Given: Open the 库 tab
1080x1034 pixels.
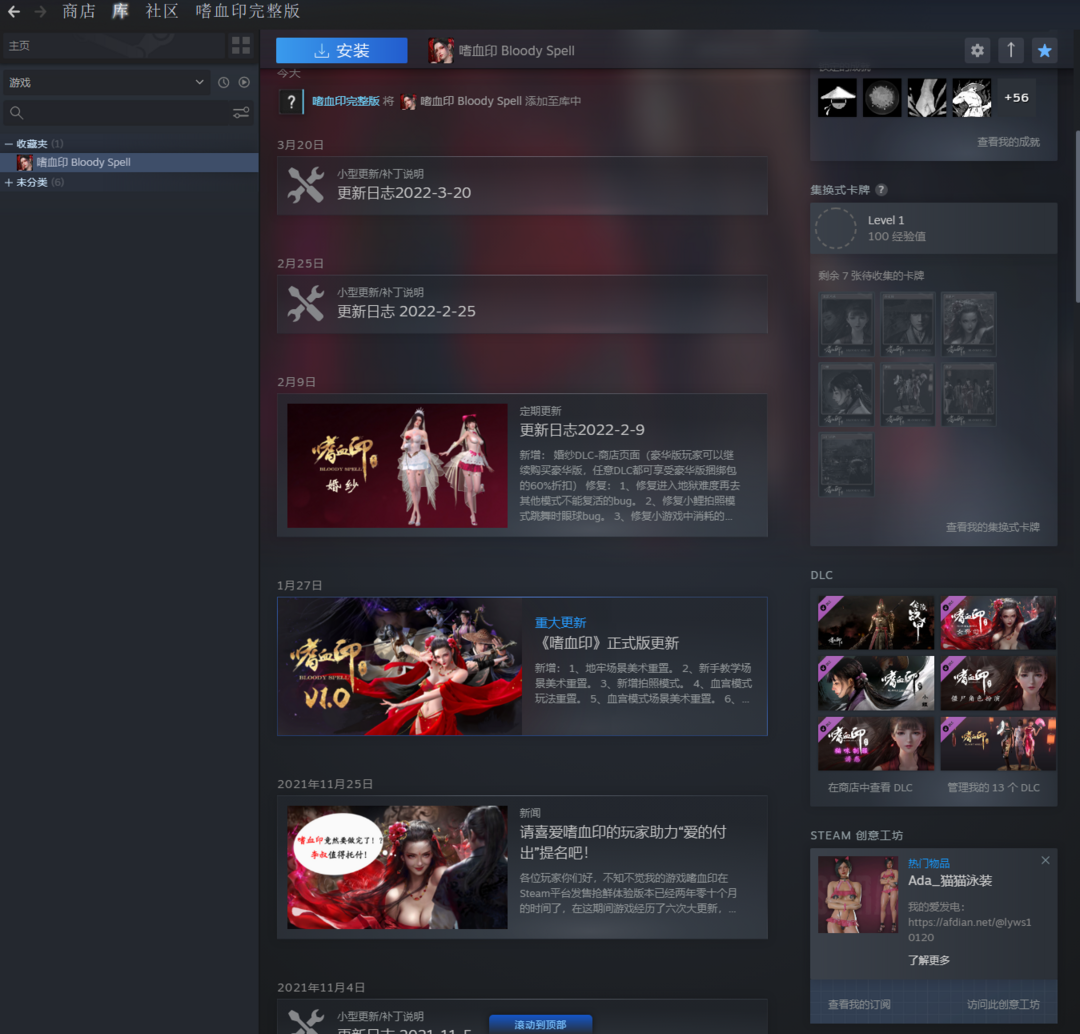Looking at the screenshot, I should (x=121, y=11).
